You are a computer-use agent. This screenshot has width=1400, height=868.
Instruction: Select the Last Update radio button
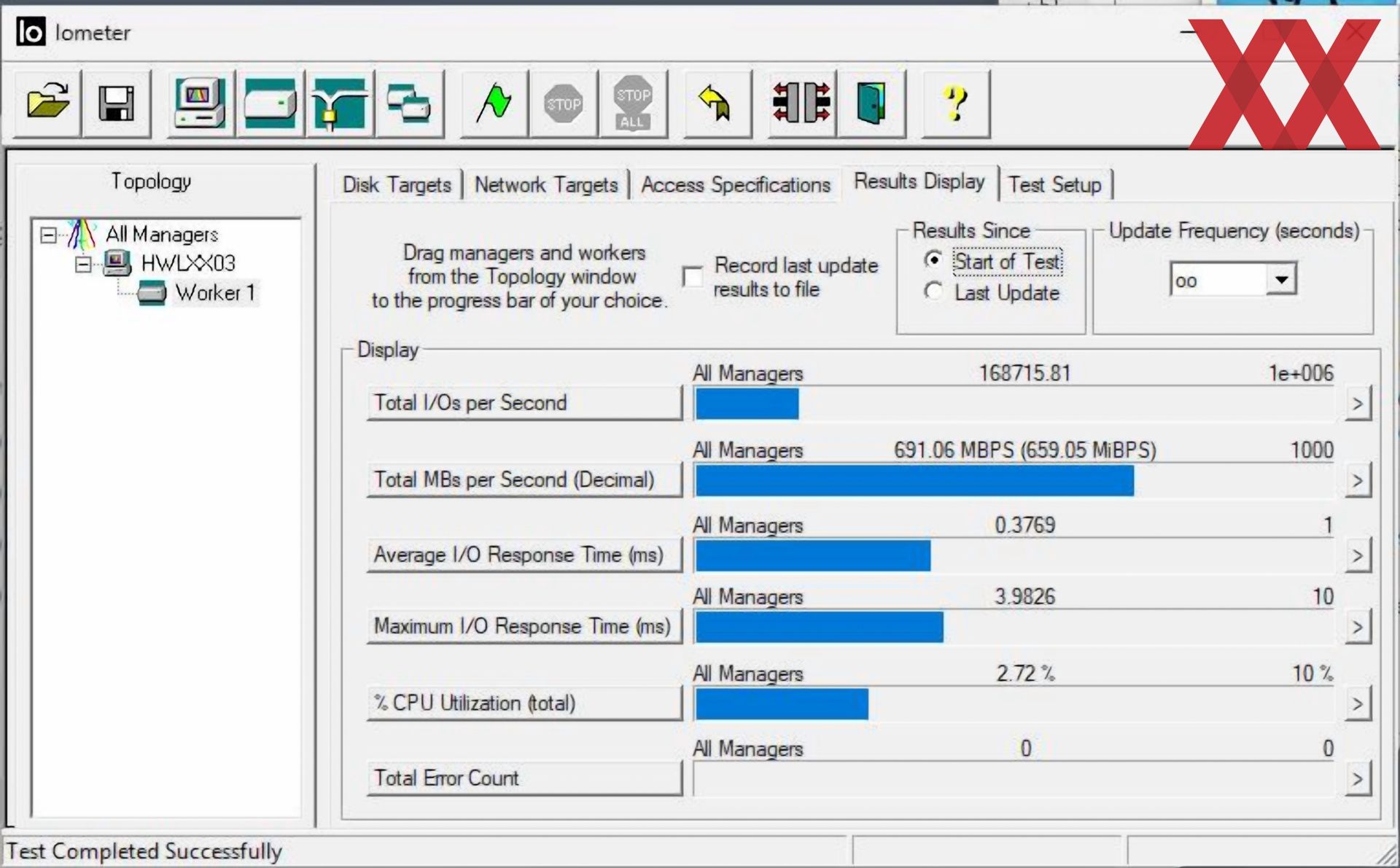[x=933, y=292]
